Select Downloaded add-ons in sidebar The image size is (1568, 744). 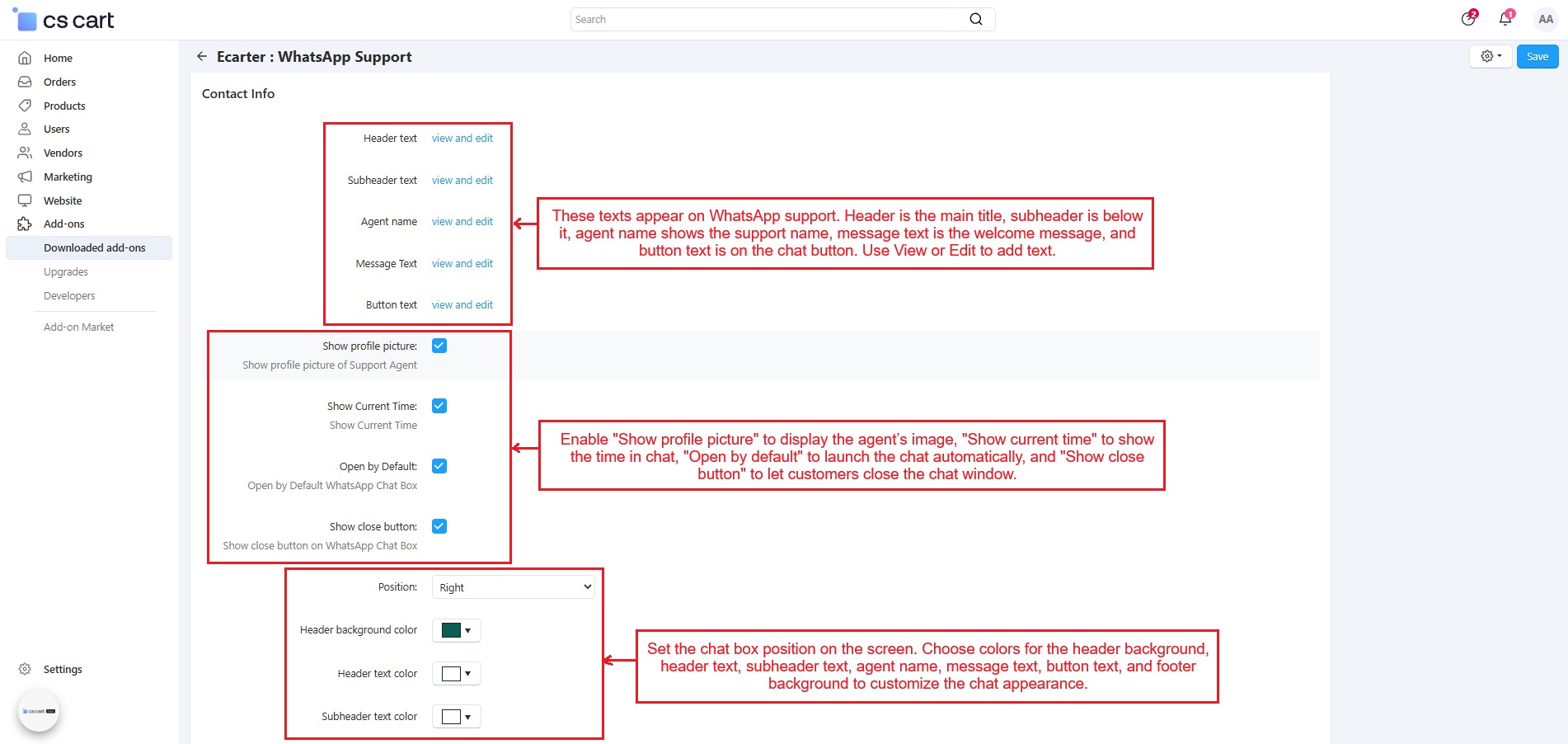pyautogui.click(x=94, y=247)
